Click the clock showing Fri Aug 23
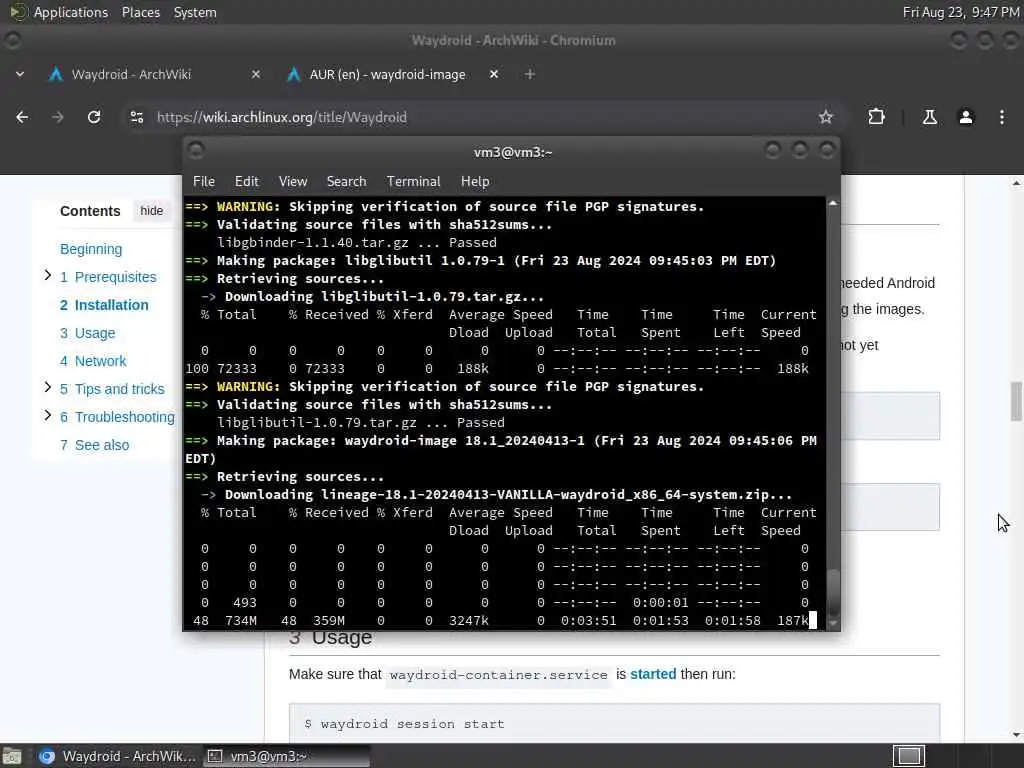The image size is (1024, 768). coord(961,12)
